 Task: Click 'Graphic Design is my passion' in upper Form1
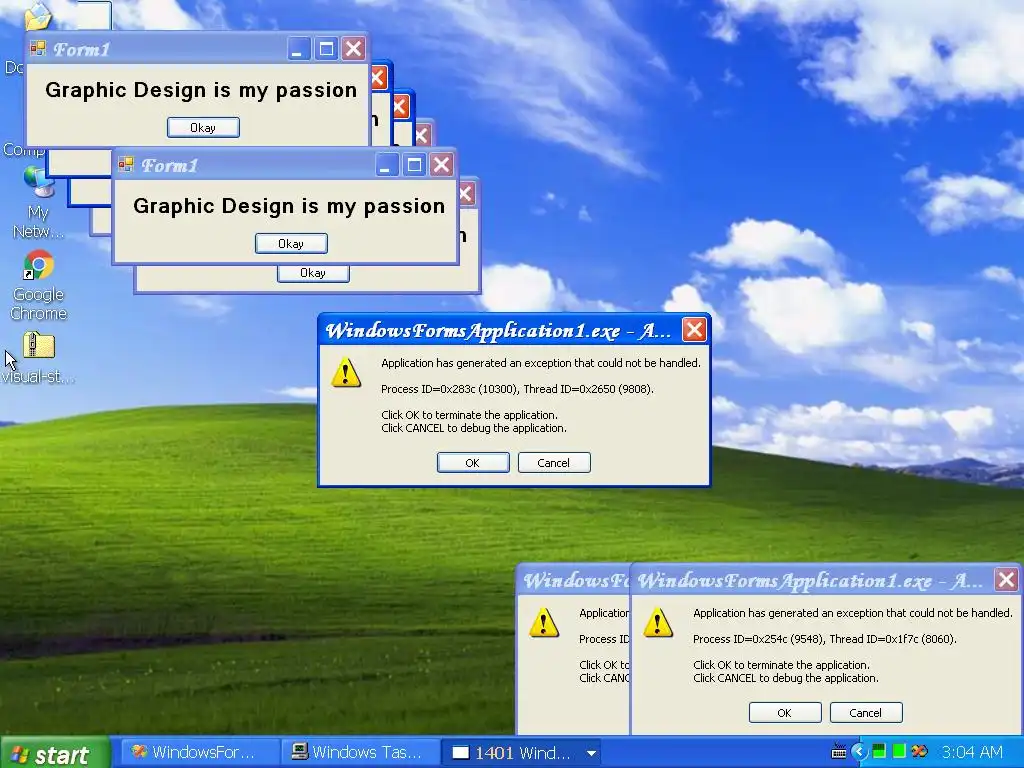[x=201, y=91]
